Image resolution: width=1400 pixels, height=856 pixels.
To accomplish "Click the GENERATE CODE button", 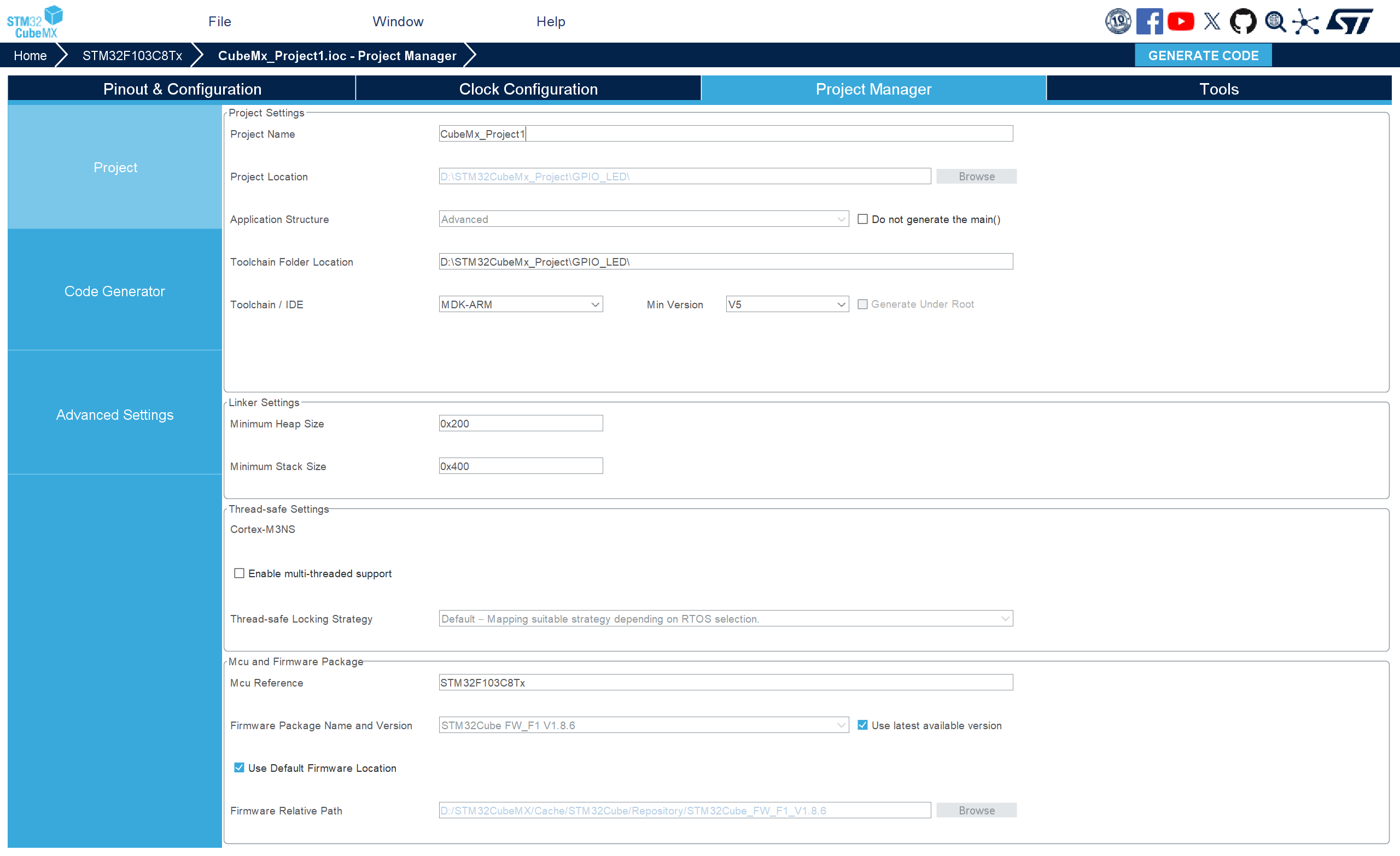I will [x=1203, y=56].
